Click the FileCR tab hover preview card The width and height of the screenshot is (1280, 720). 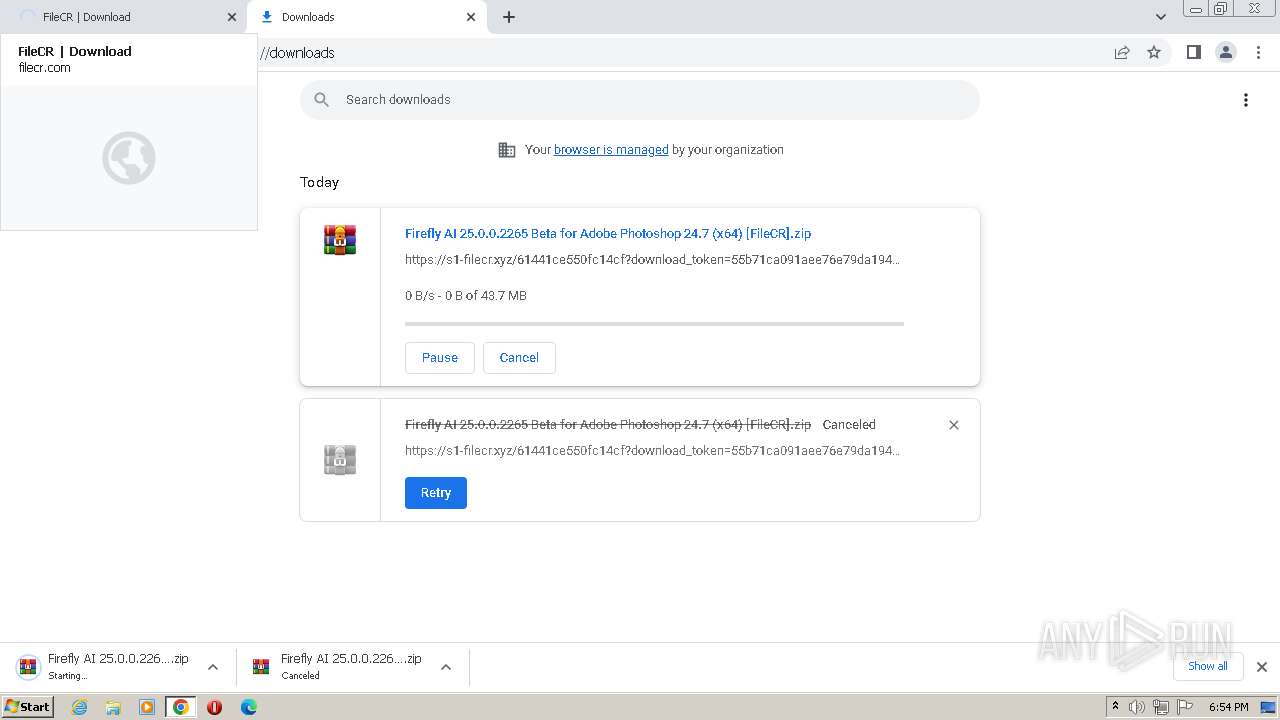click(x=129, y=132)
